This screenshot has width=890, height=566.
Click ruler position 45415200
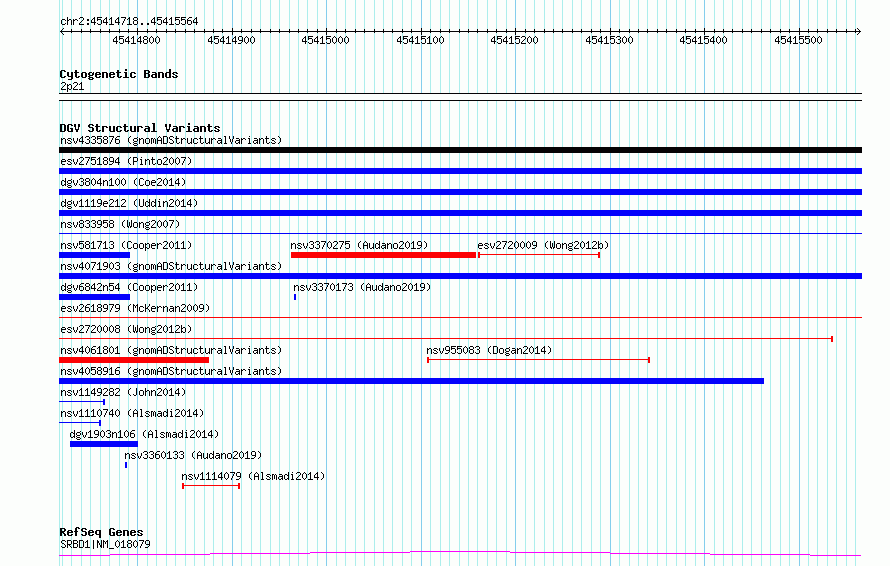(x=514, y=40)
